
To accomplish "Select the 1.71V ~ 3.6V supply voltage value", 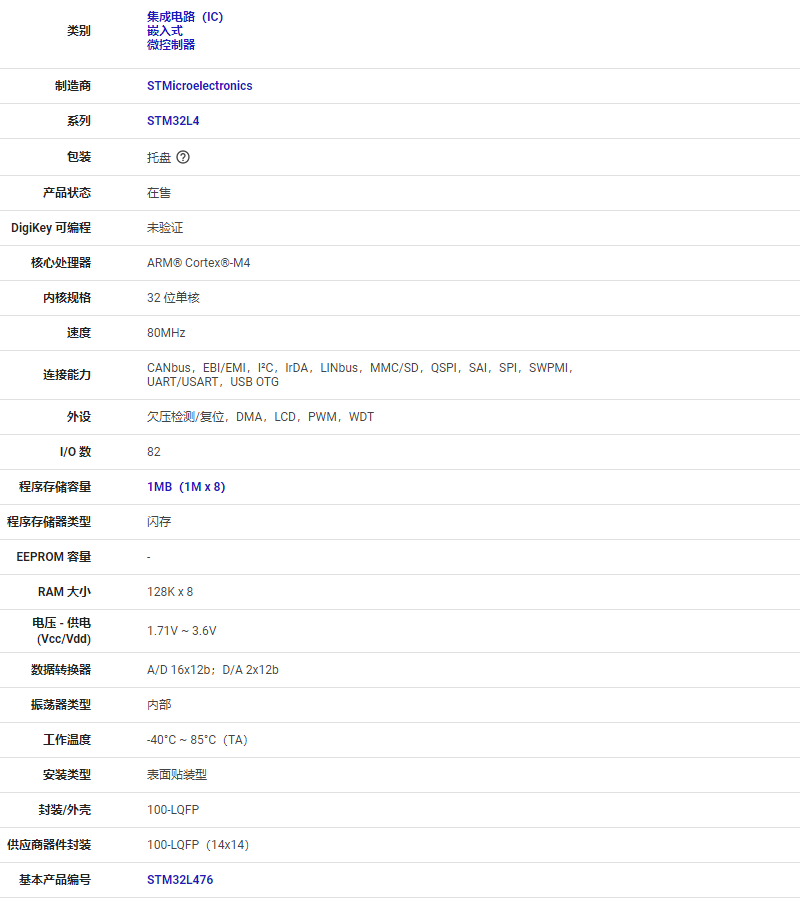I will pyautogui.click(x=181, y=631).
